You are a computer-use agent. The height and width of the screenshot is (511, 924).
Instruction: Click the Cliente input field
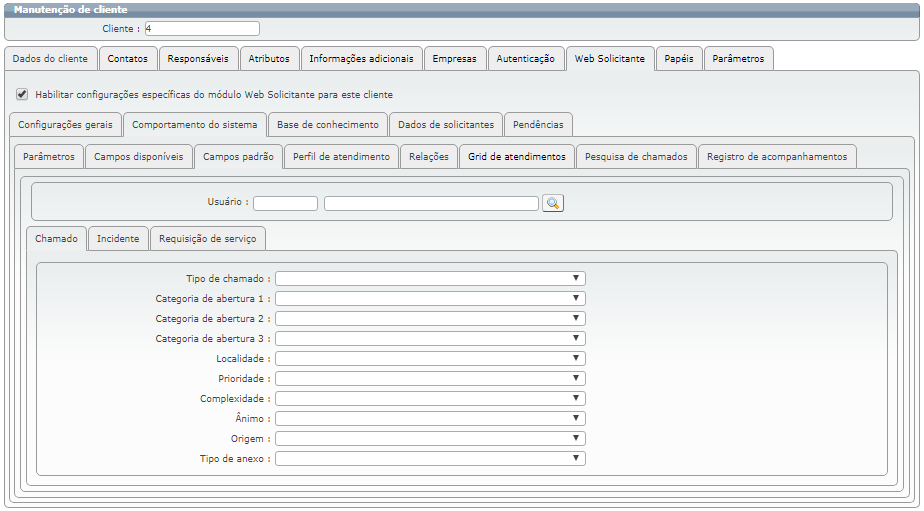click(202, 28)
